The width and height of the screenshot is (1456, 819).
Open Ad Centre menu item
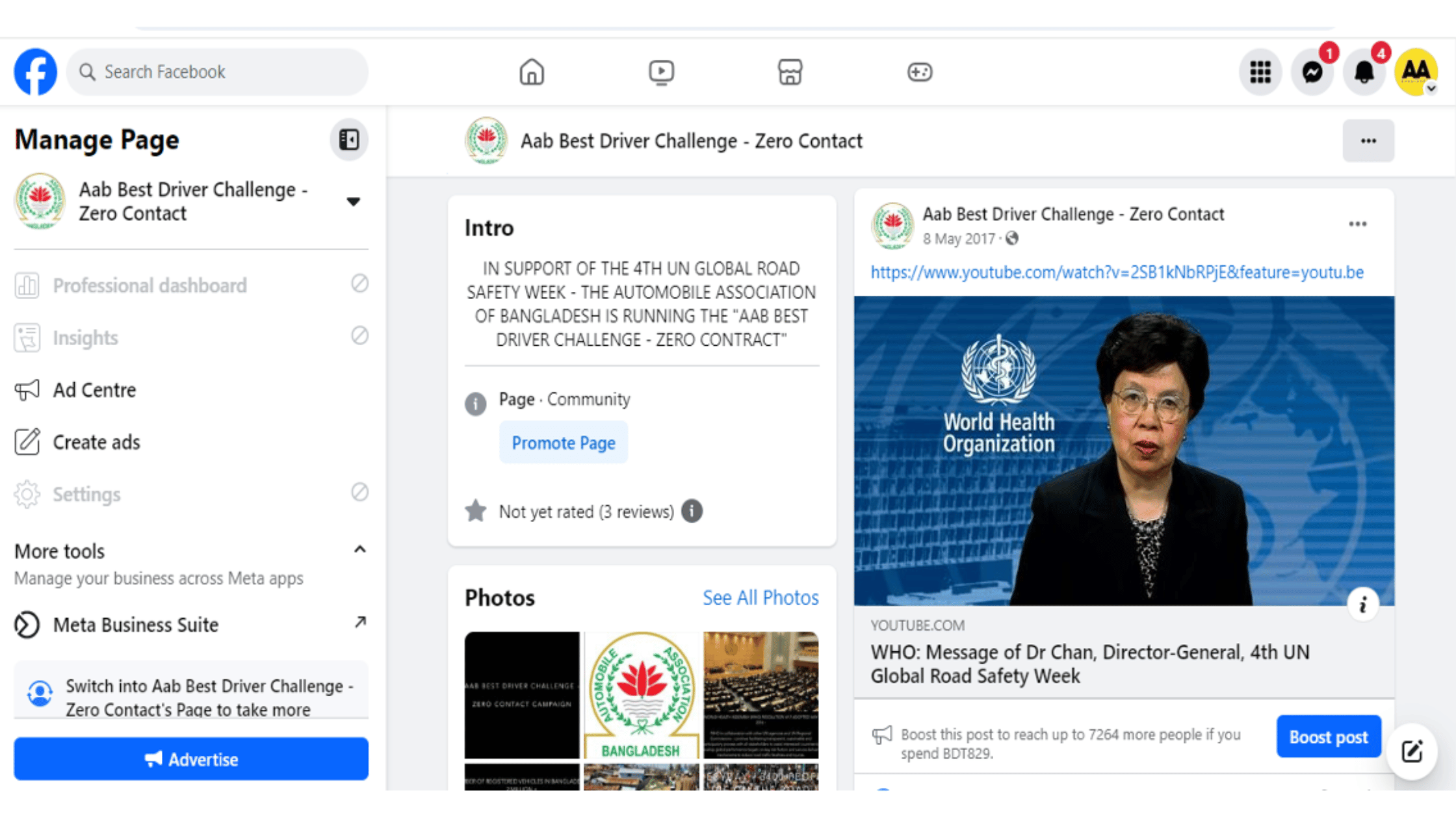coord(191,390)
